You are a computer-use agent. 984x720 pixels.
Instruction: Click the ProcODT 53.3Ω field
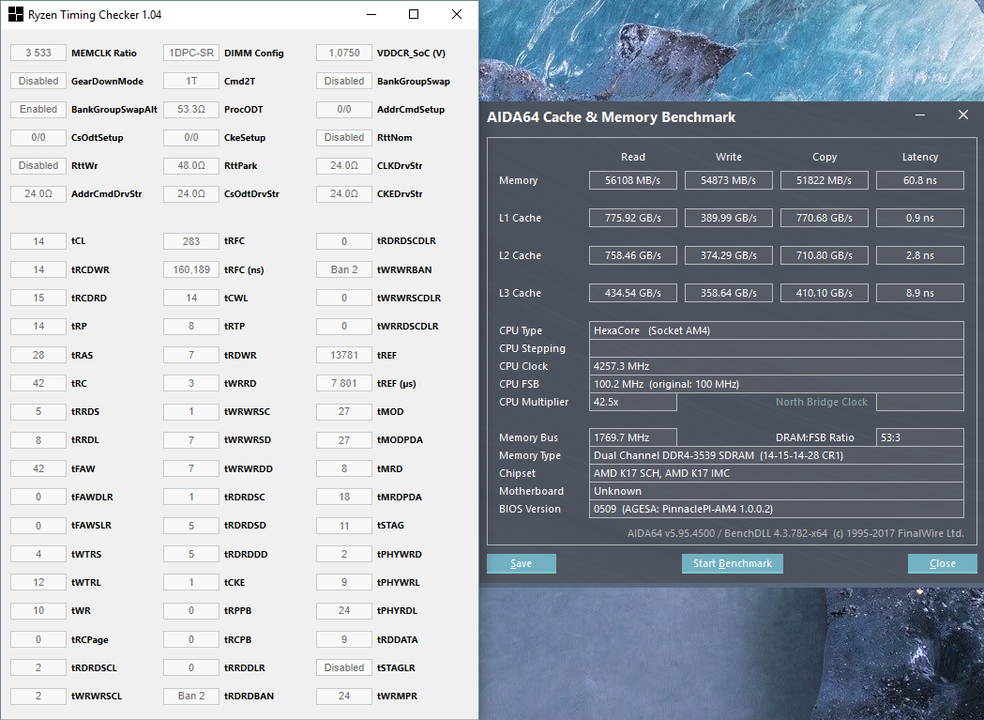[191, 109]
